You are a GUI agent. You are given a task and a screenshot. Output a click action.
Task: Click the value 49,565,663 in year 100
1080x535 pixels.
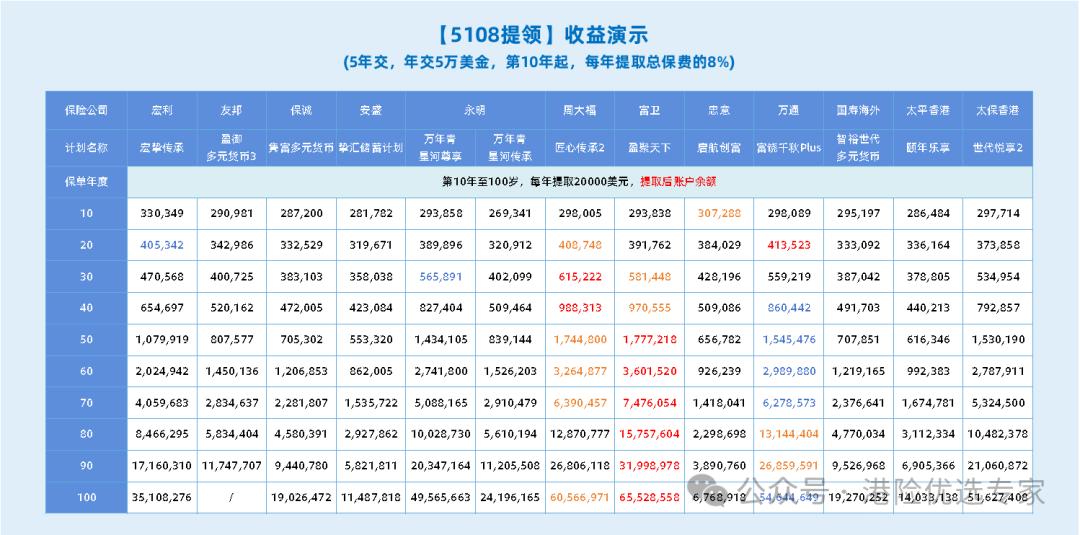[x=441, y=497]
